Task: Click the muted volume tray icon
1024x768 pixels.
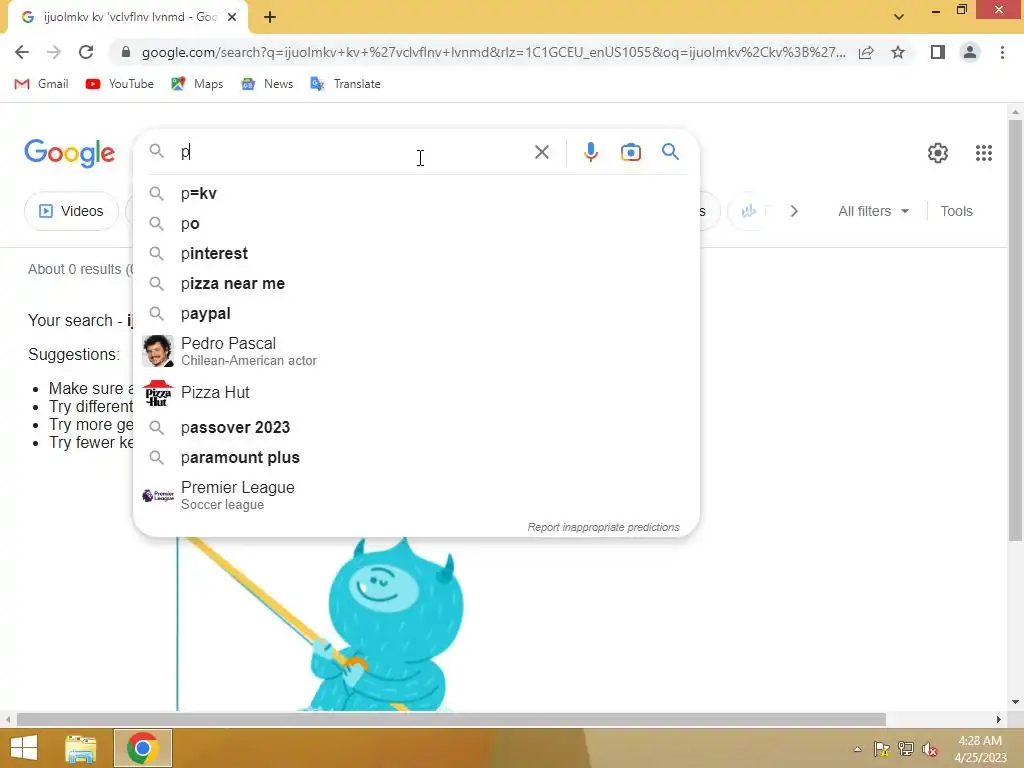Action: click(x=930, y=749)
